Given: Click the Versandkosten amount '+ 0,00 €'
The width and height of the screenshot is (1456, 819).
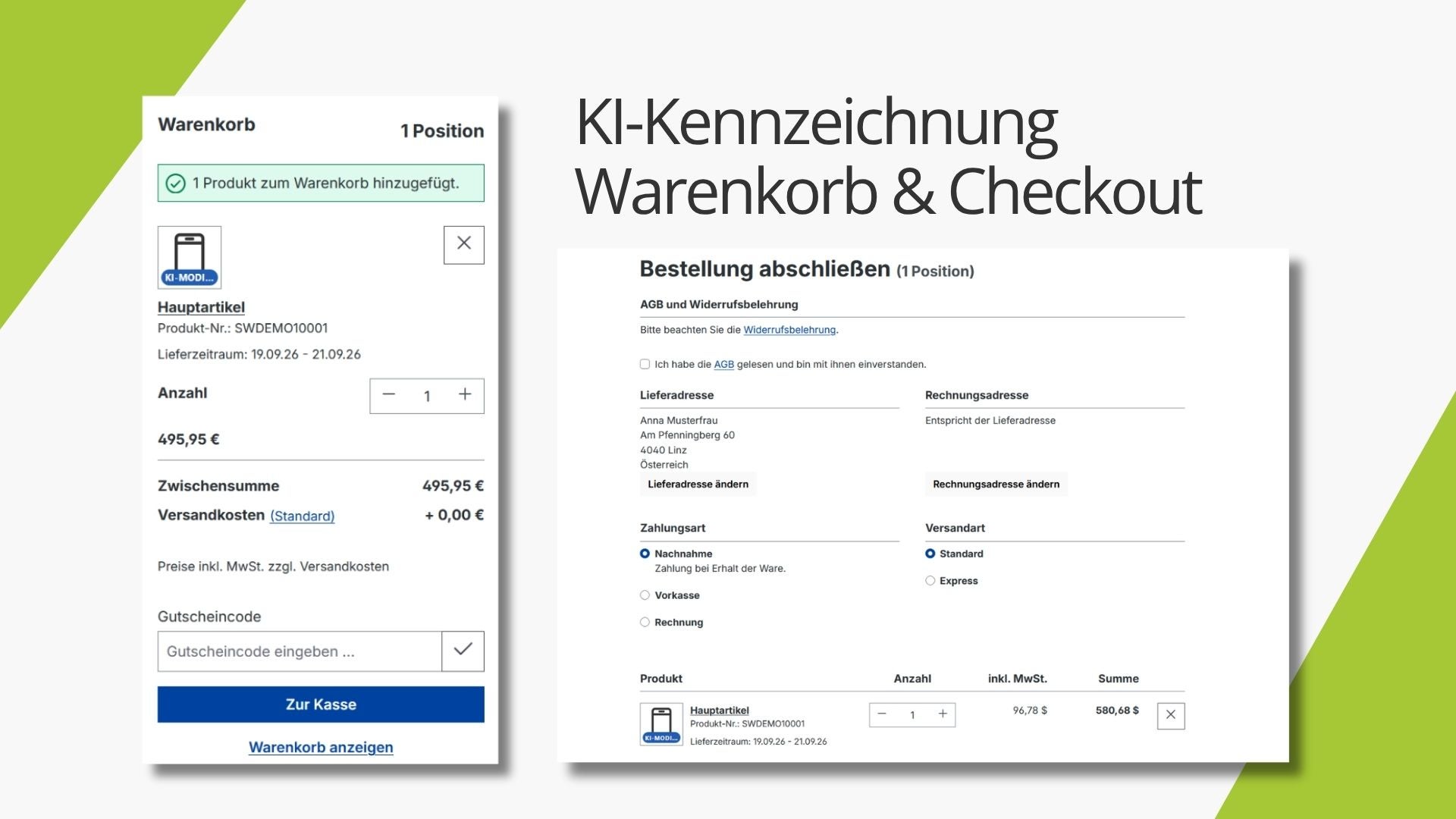Looking at the screenshot, I should tap(454, 515).
